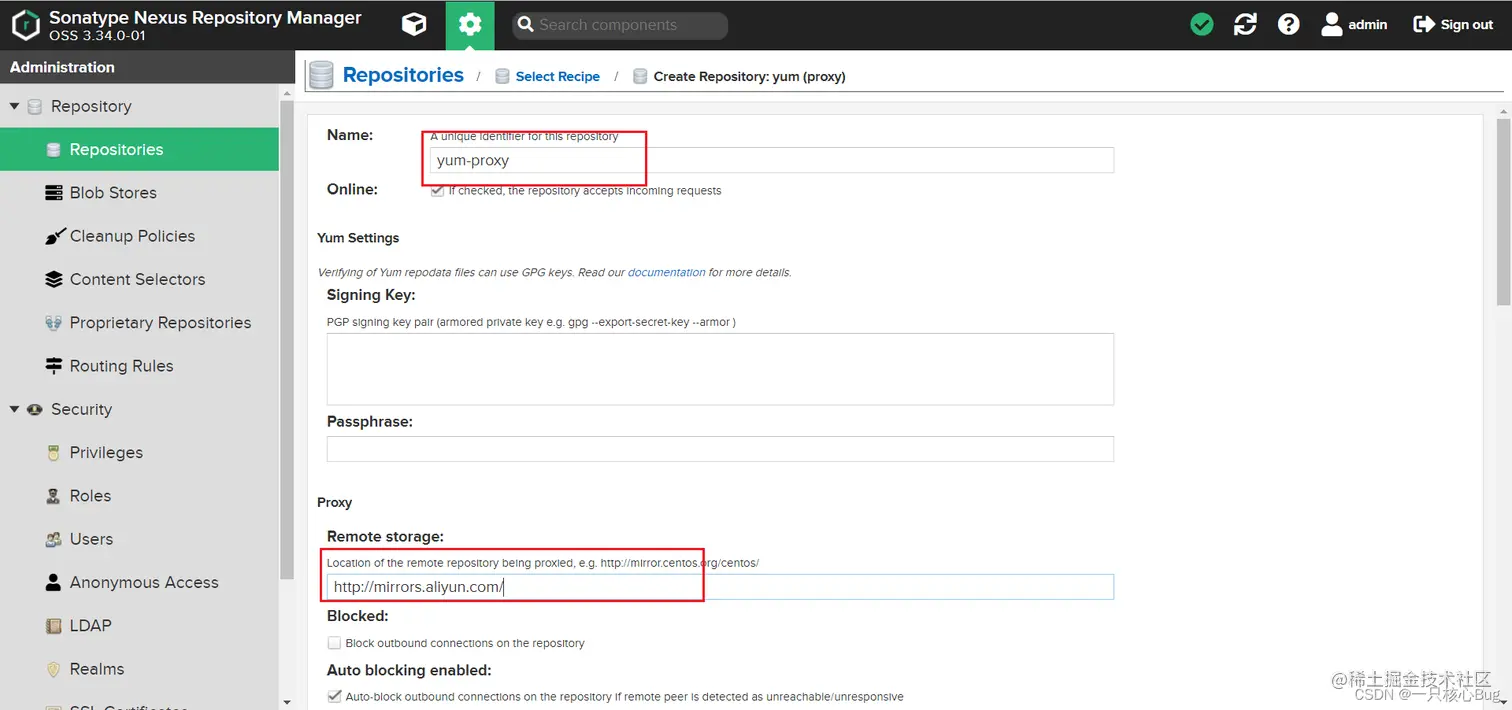This screenshot has height=710, width=1512.
Task: Click the Repositories database icon in breadcrumb
Action: pos(321,75)
